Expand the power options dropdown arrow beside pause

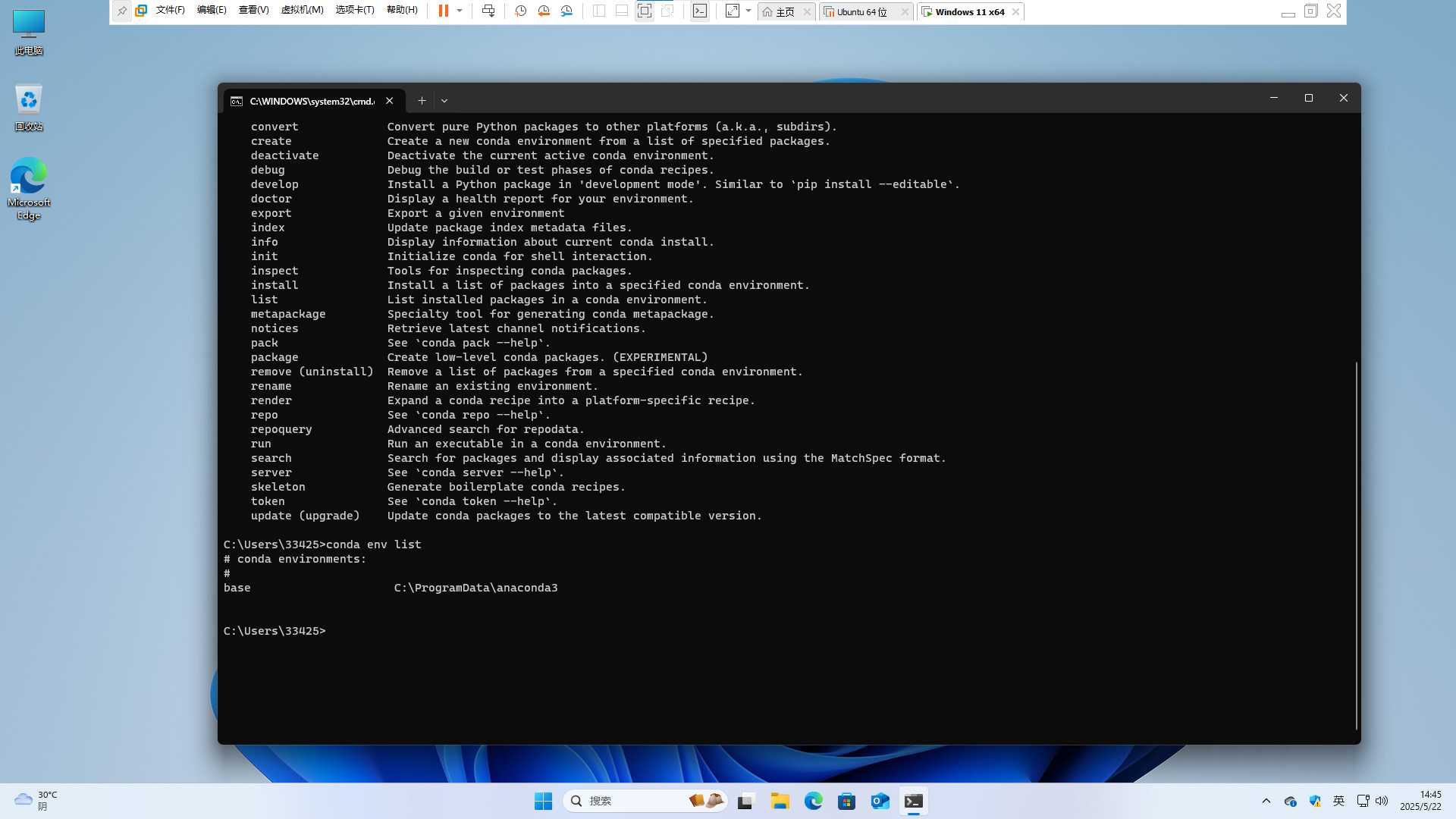460,11
